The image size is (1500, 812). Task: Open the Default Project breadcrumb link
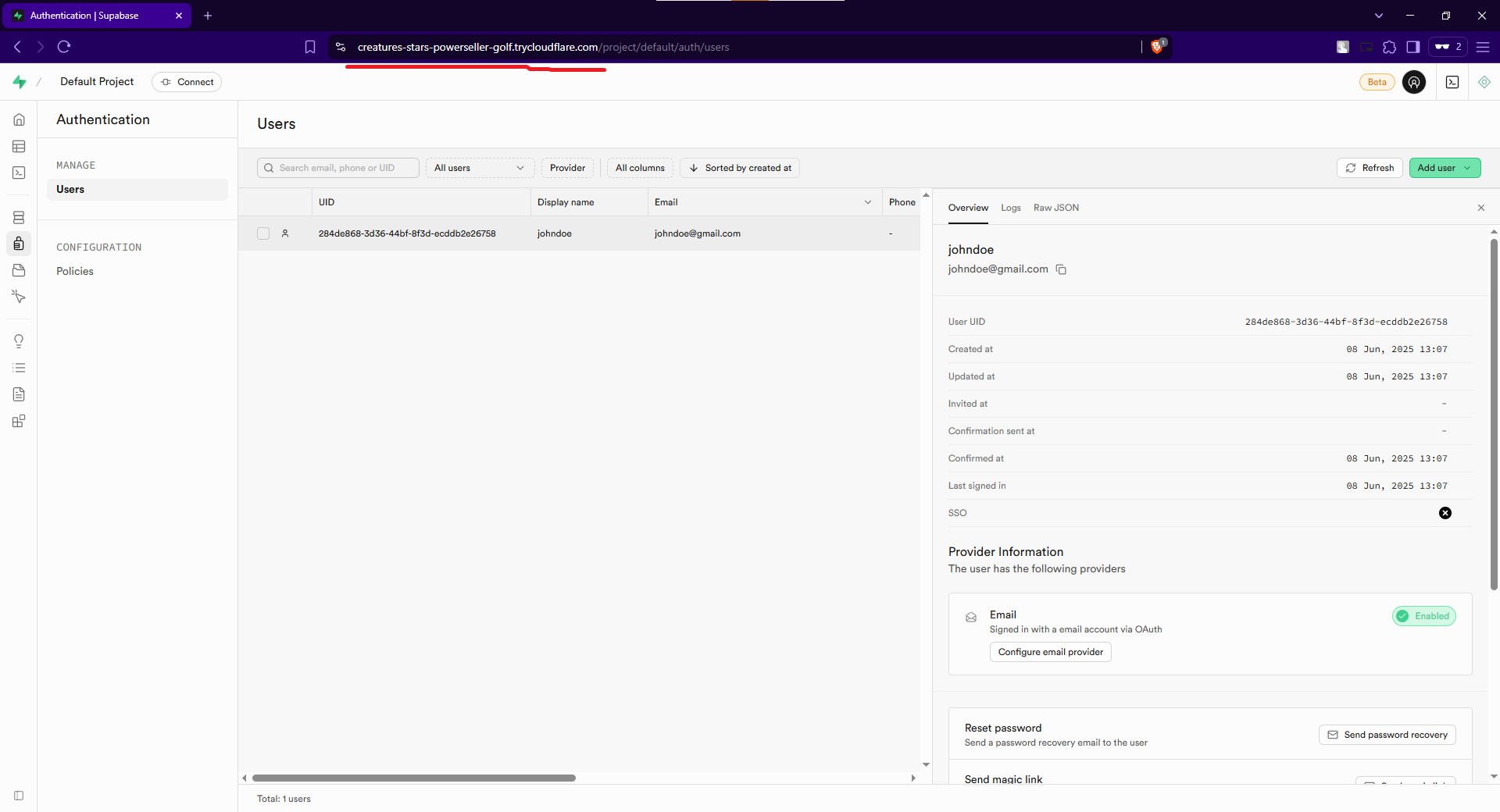97,82
